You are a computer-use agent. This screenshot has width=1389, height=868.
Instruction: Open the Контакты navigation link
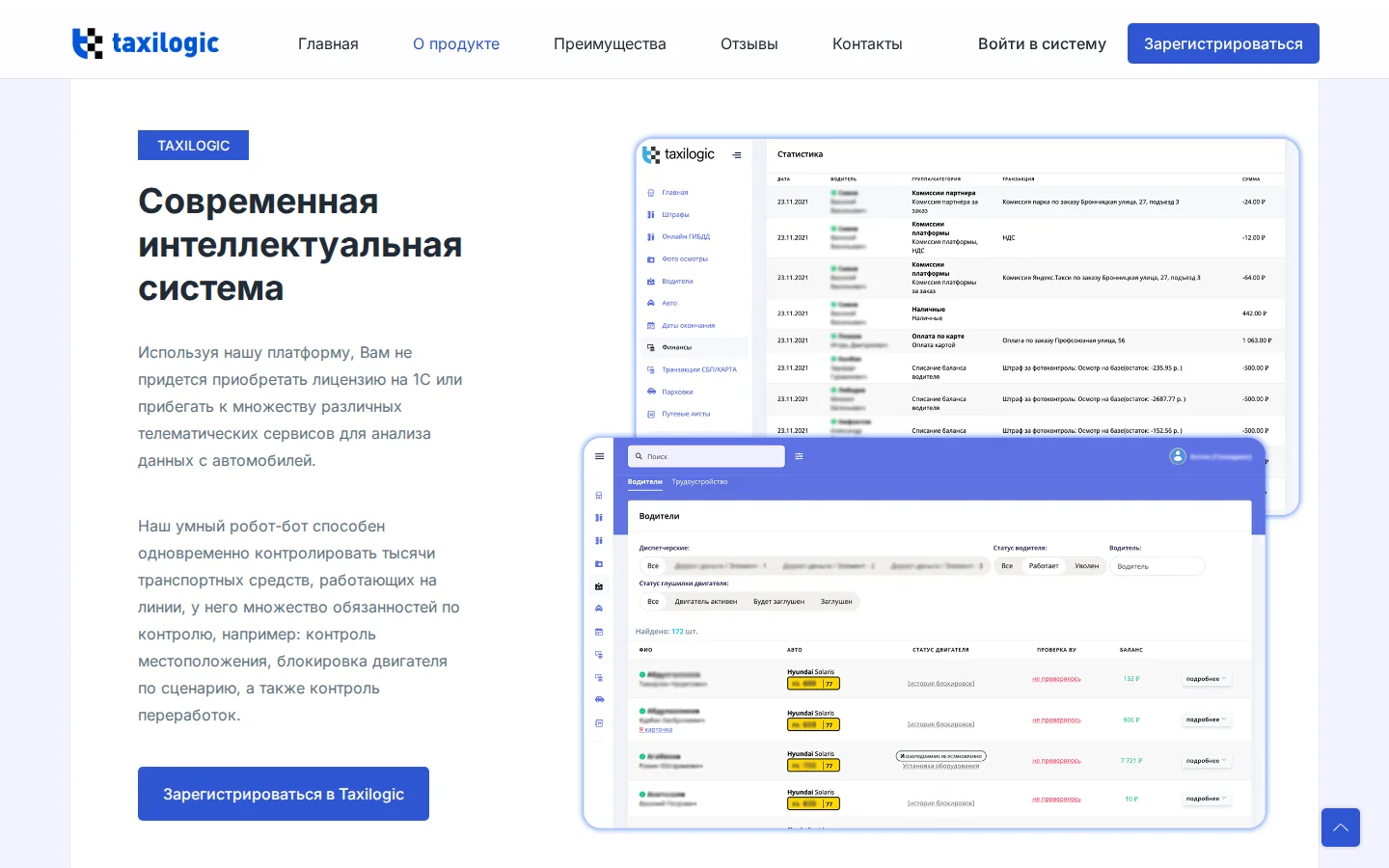[x=867, y=43]
